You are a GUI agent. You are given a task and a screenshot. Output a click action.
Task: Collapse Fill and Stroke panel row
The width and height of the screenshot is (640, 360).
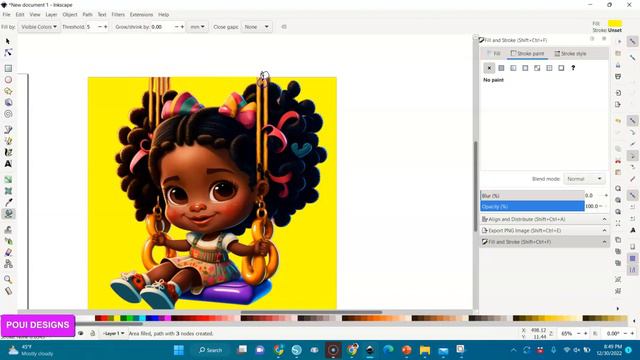(544, 242)
